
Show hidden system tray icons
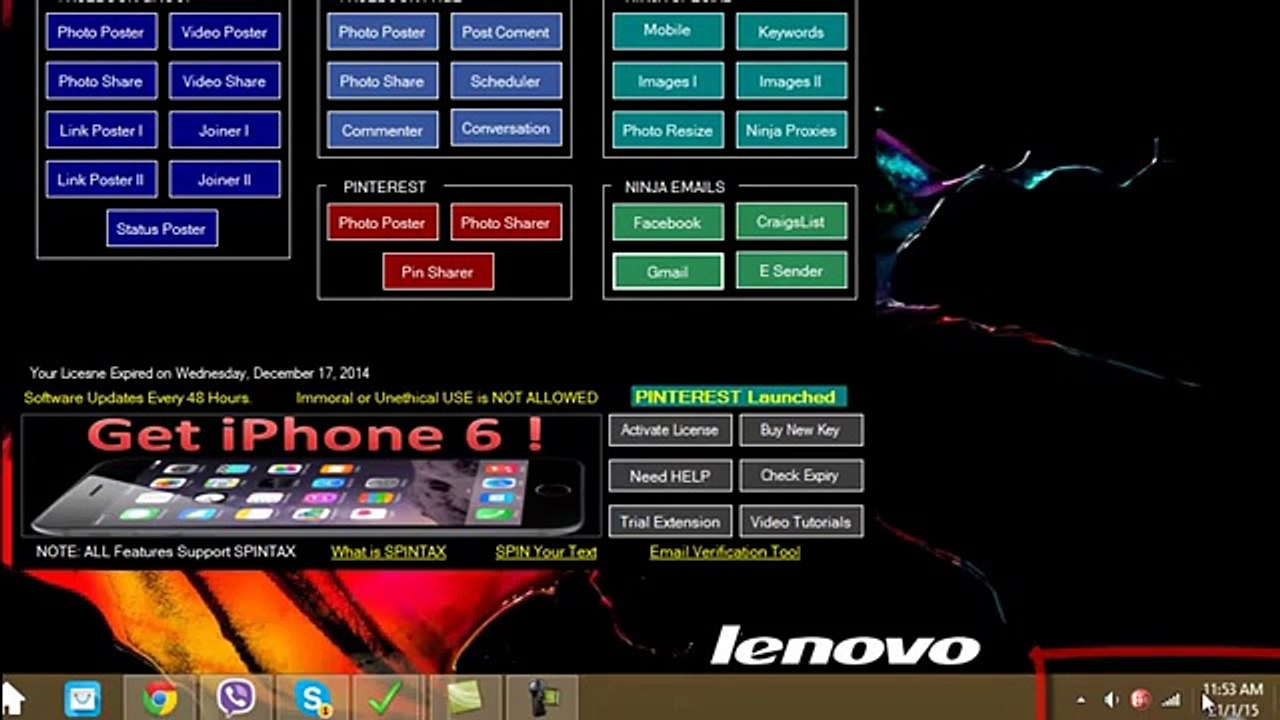coord(1081,700)
